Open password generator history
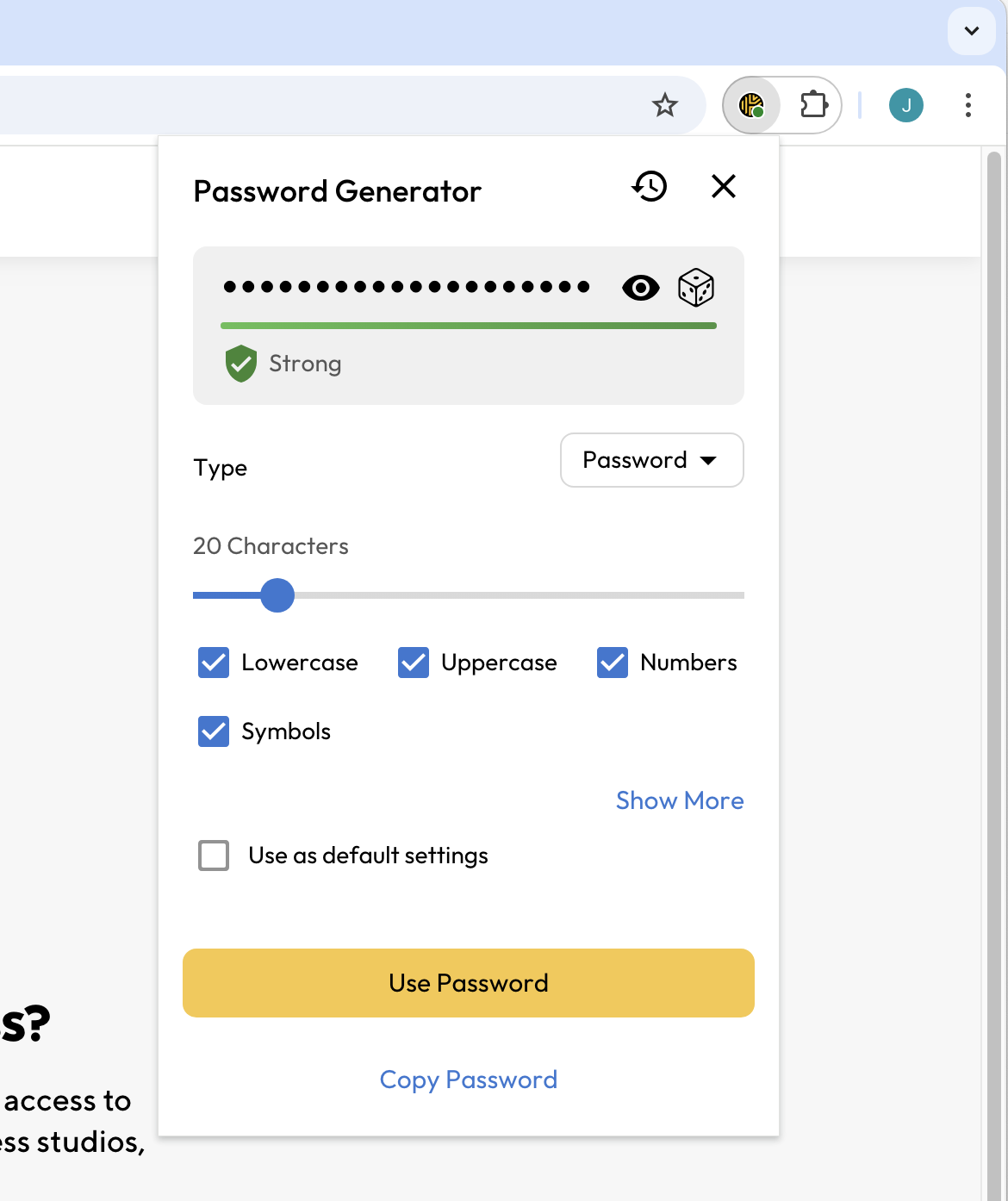The width and height of the screenshot is (1008, 1201). 650,186
